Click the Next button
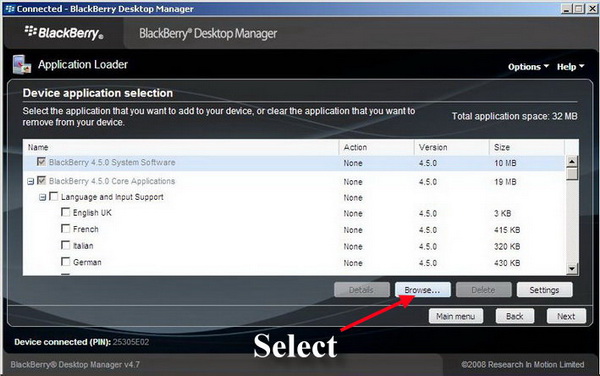 (x=566, y=316)
